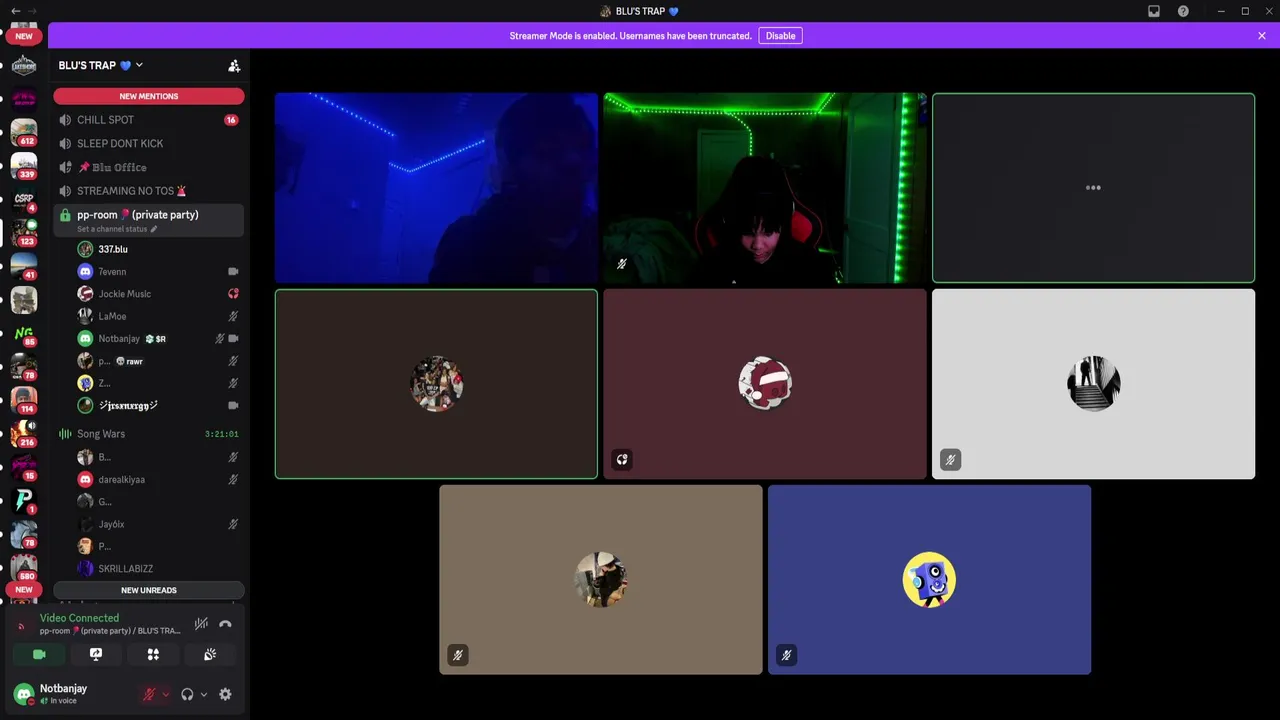1280x720 pixels.
Task: Click bottom NEW indicator in server list
Action: [x=24, y=590]
